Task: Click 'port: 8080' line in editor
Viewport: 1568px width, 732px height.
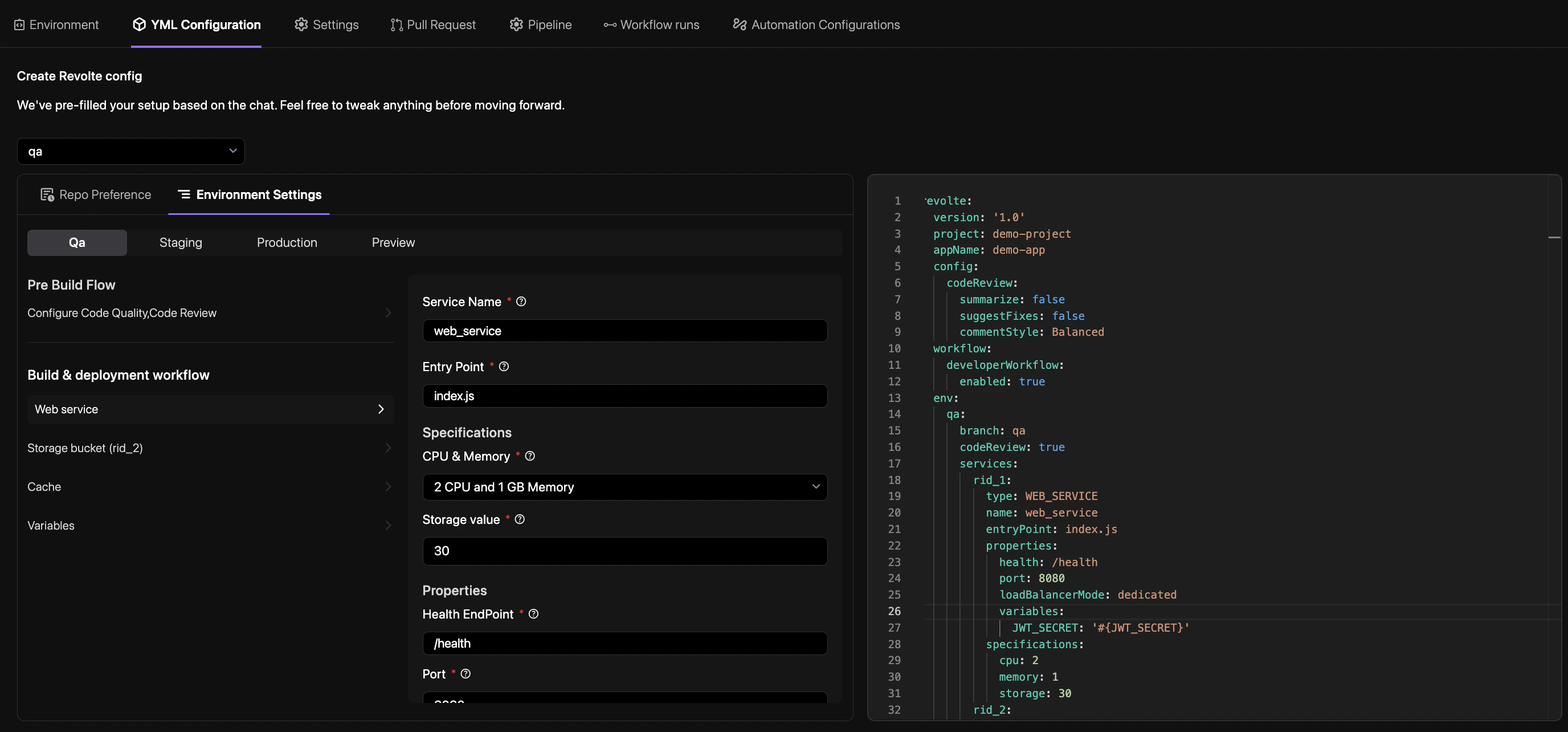Action: click(x=1032, y=579)
